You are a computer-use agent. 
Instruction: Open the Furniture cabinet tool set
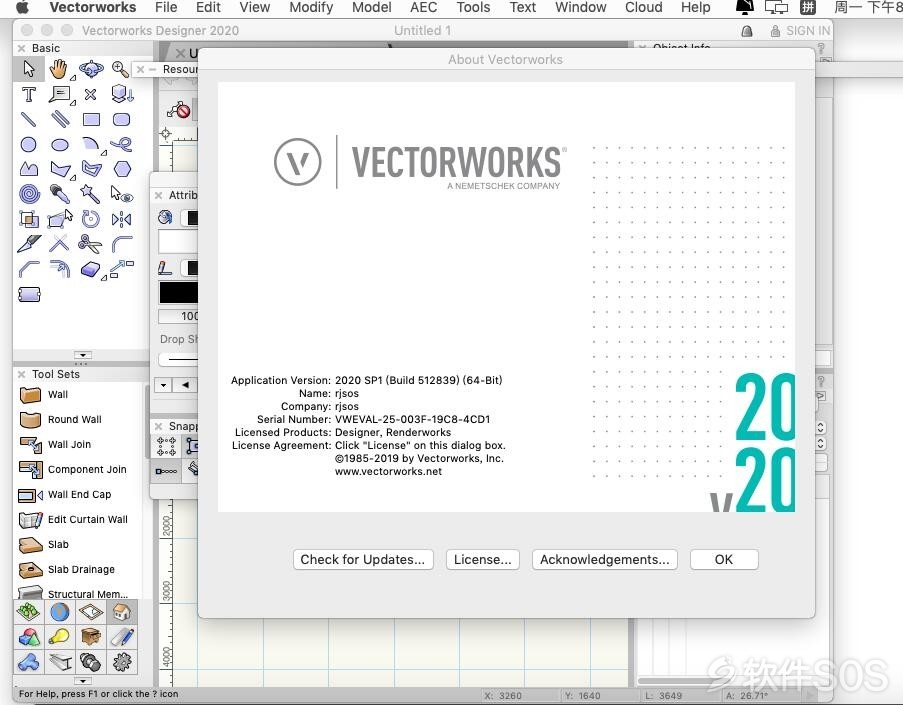point(91,637)
